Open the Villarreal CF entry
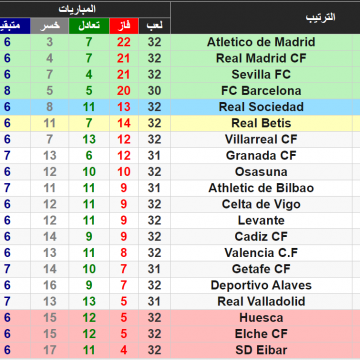Viewport: 360px width, 360px height. pyautogui.click(x=261, y=139)
